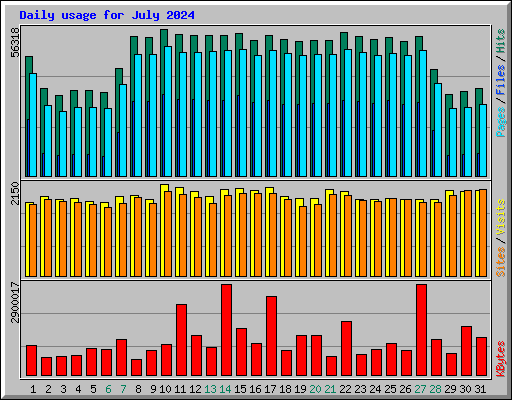Click the 'Files' legend label
The height and width of the screenshot is (400, 512).
pos(501,80)
